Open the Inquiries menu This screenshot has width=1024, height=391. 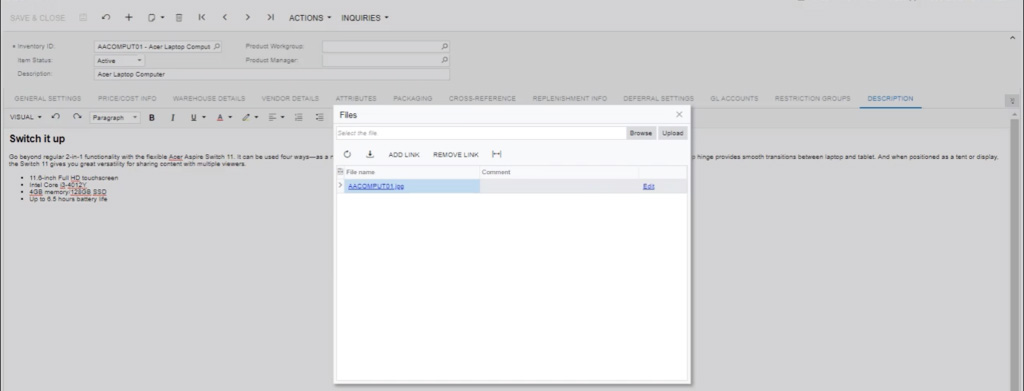tap(364, 18)
